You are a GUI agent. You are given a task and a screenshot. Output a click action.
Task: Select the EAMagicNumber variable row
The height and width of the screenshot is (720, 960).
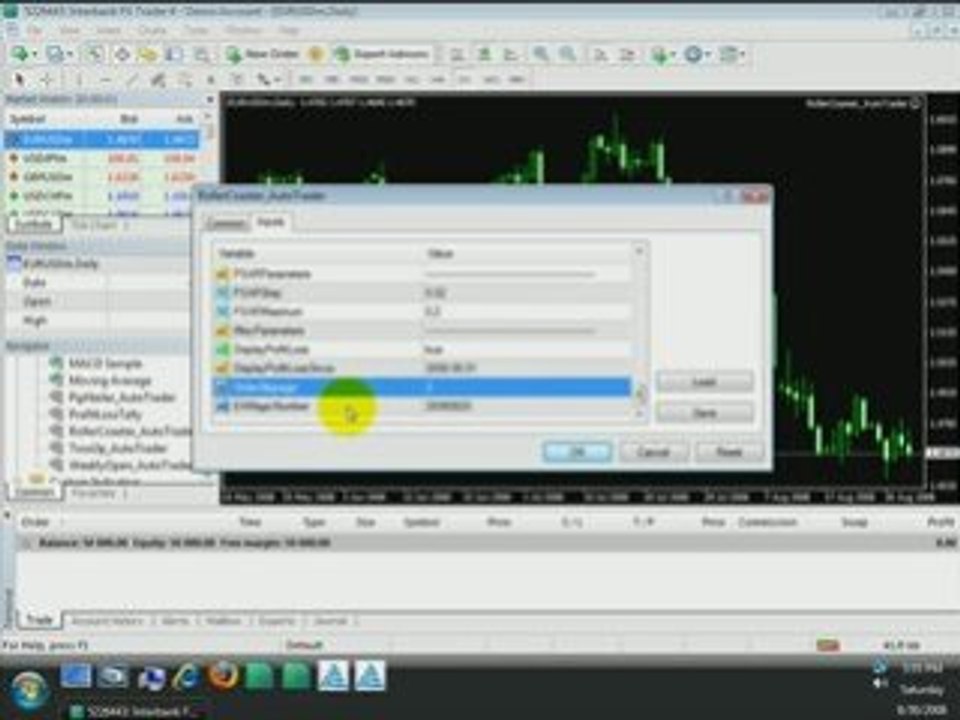click(x=422, y=406)
